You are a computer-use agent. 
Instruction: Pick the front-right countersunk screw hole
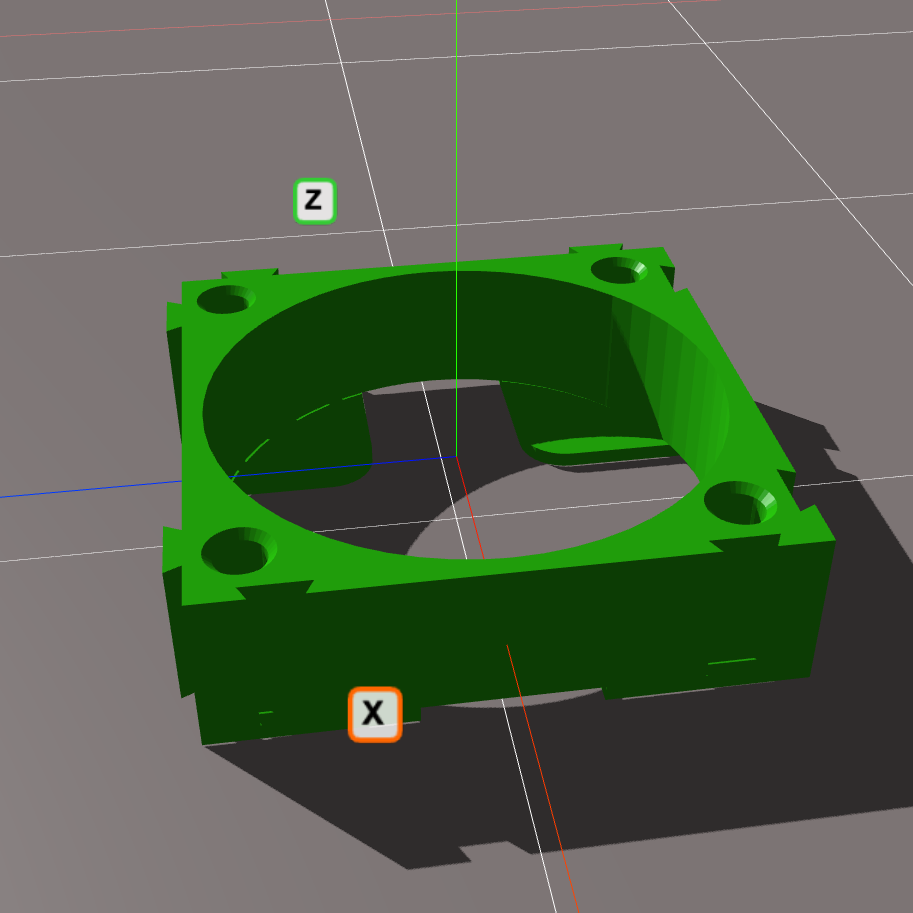click(x=740, y=502)
